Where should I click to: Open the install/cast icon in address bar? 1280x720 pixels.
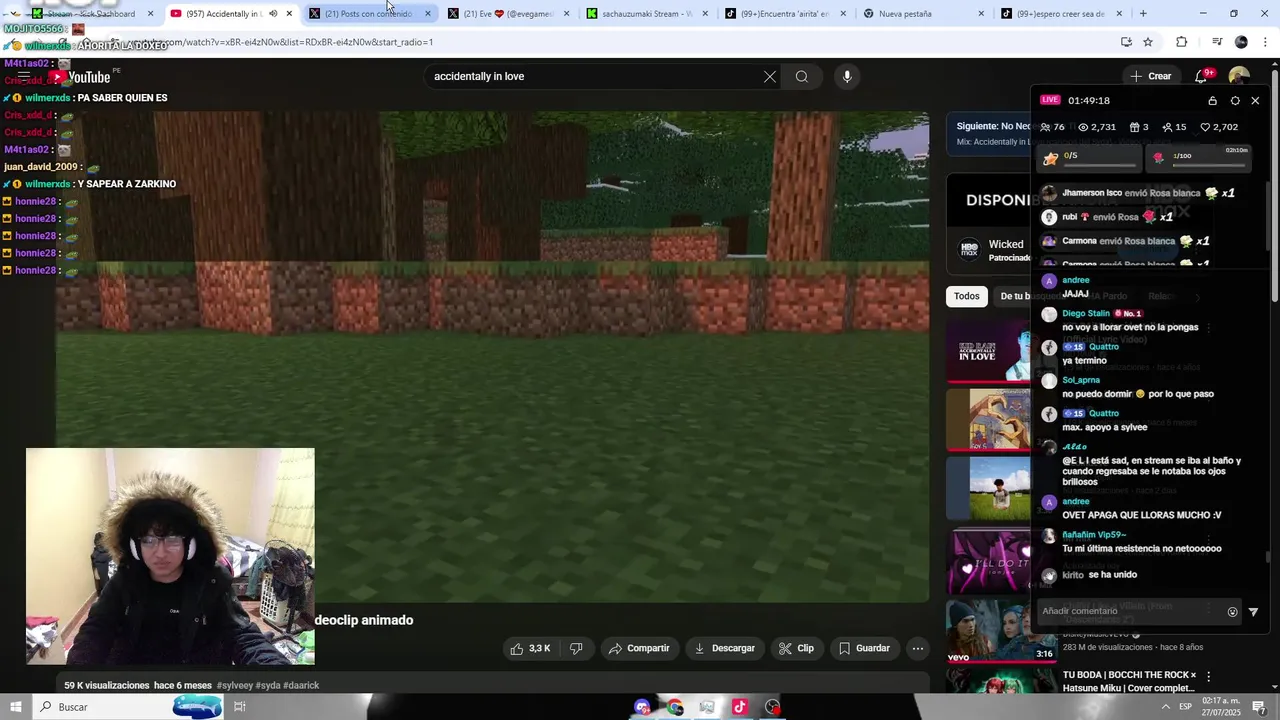point(1126,42)
